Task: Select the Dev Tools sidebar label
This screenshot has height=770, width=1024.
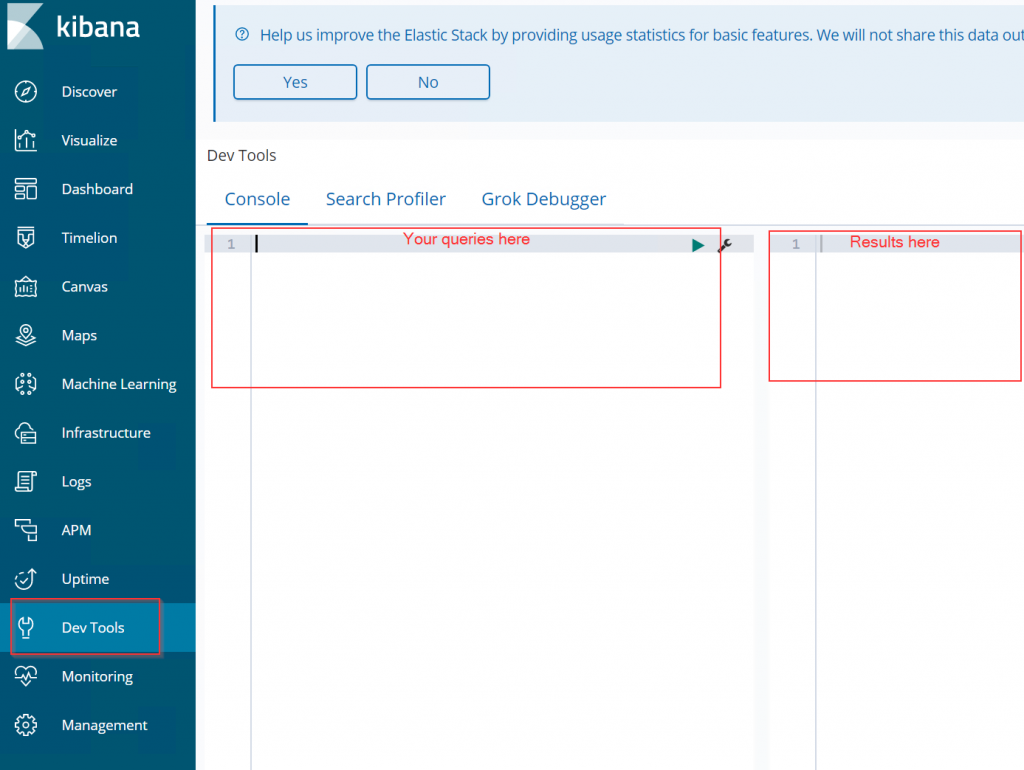Action: [x=93, y=628]
